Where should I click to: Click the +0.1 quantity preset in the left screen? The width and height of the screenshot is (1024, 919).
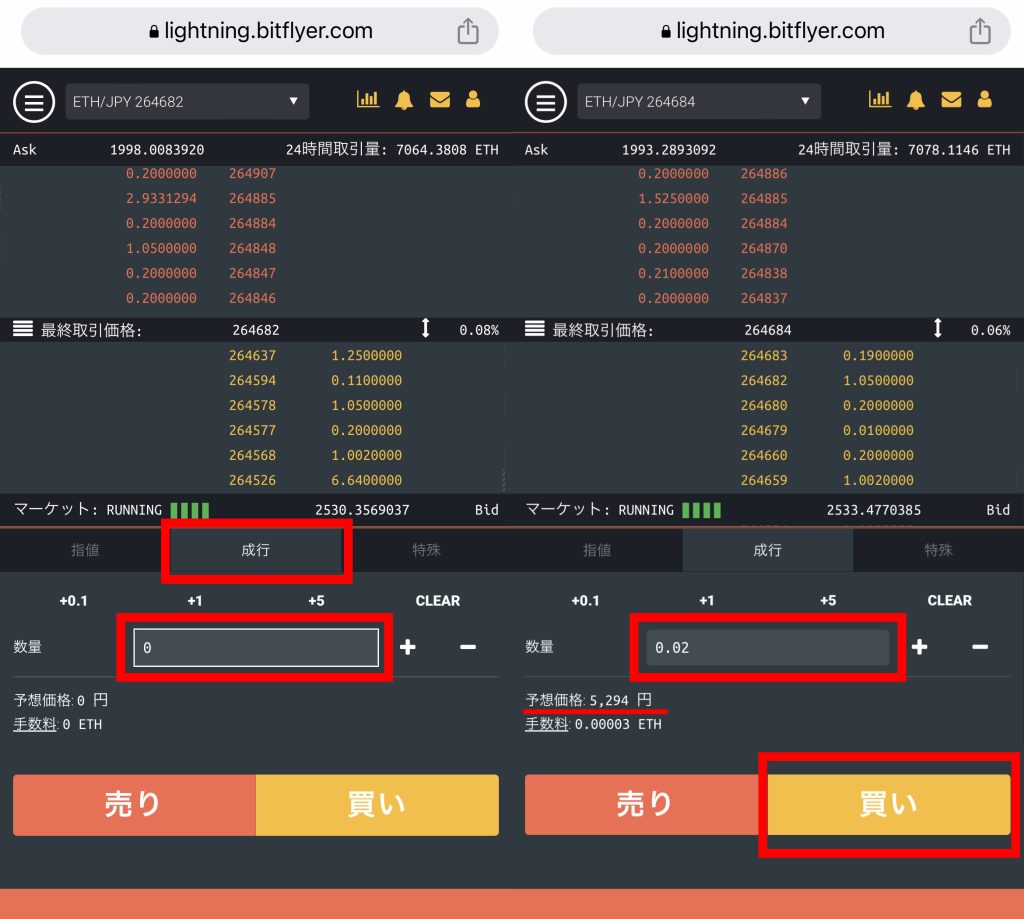point(73,600)
